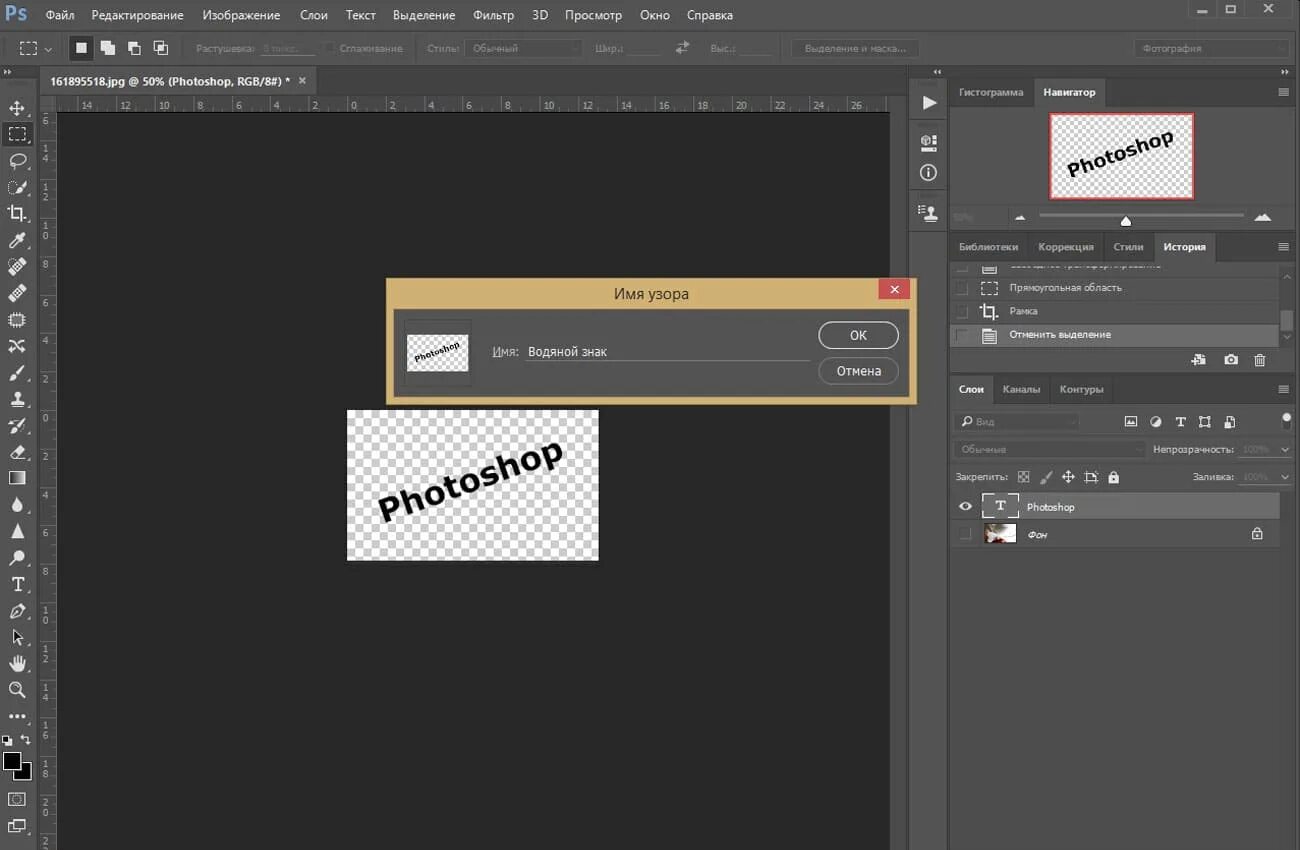Select the Brush tool
The image size is (1300, 850).
(x=17, y=373)
